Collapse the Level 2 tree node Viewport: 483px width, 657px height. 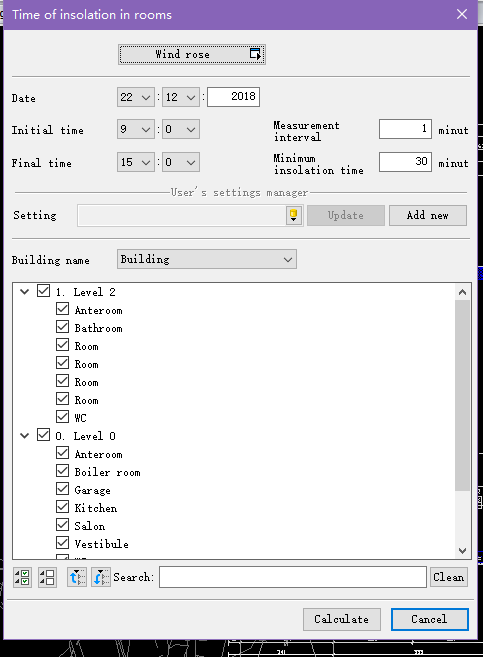(x=25, y=292)
